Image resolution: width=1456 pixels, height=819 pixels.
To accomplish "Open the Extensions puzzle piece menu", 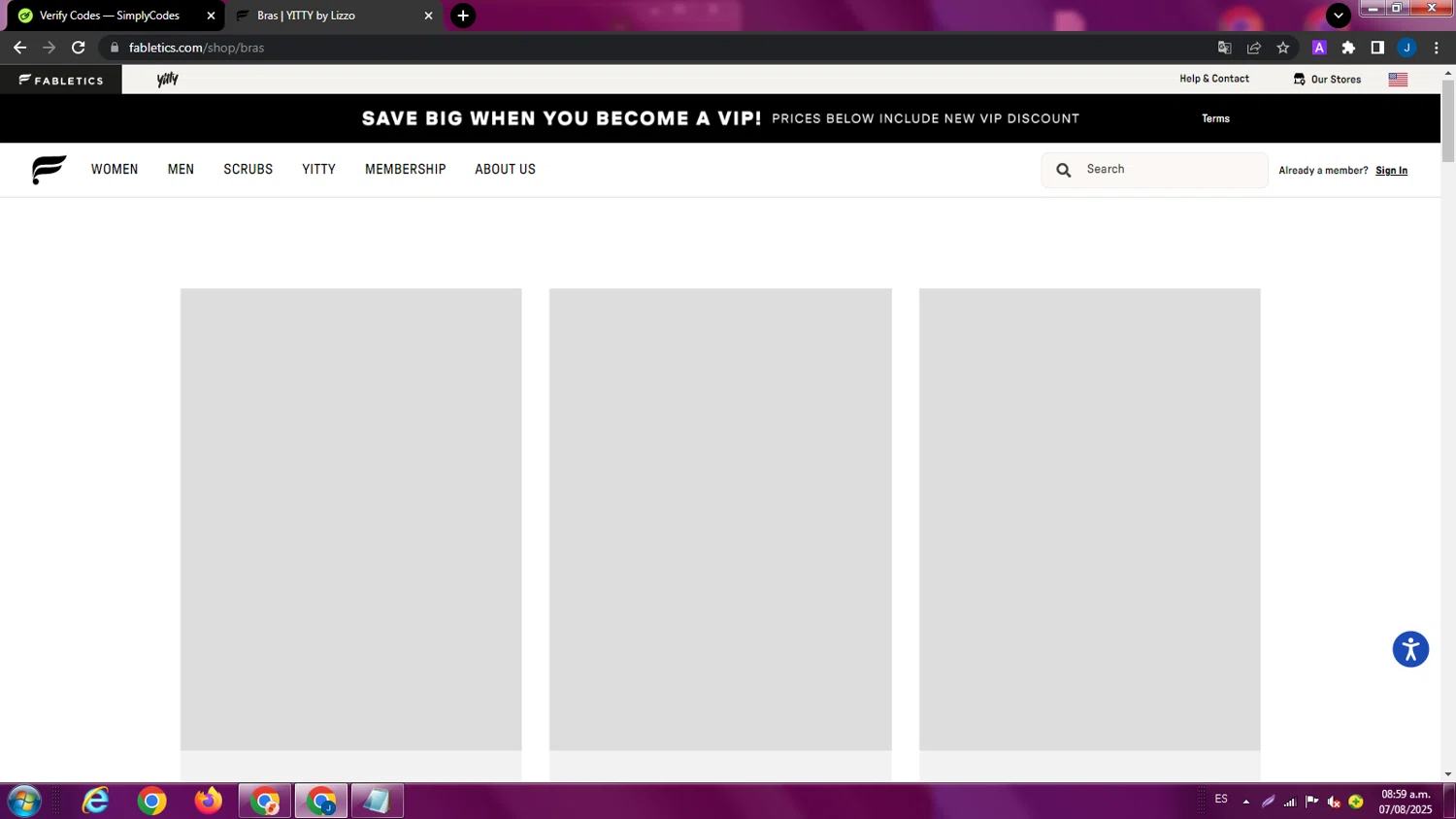I will [1348, 48].
